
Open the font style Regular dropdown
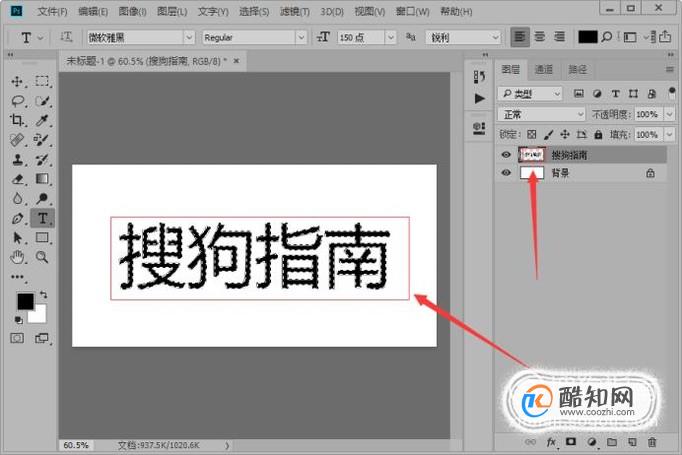(x=301, y=37)
